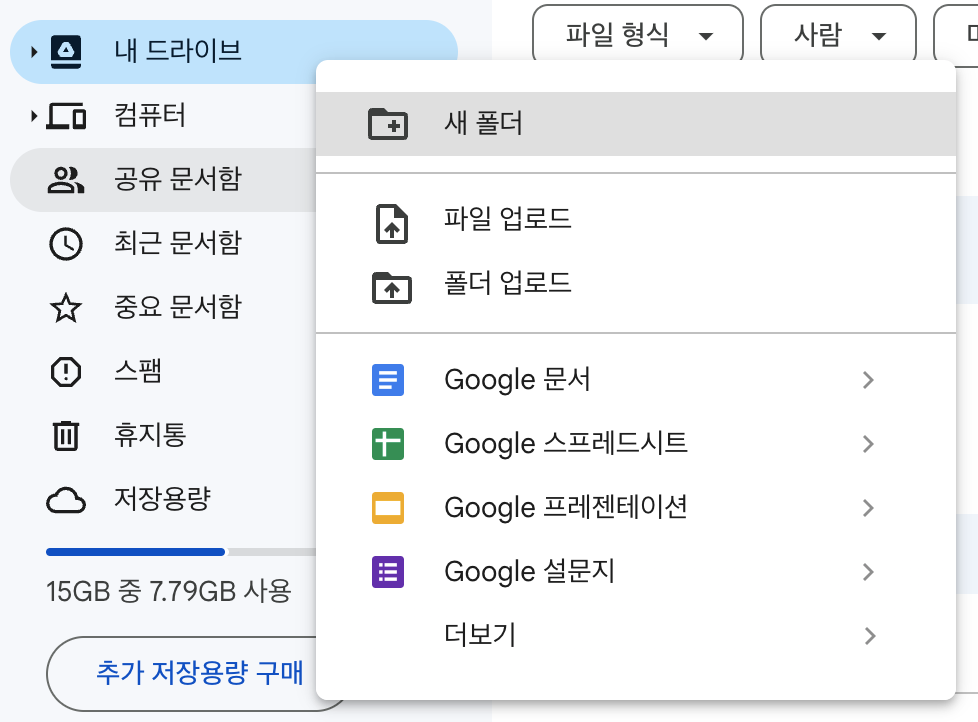This screenshot has height=722, width=978.
Task: Expand the 더보기 submenu arrow
Action: pyautogui.click(x=869, y=636)
